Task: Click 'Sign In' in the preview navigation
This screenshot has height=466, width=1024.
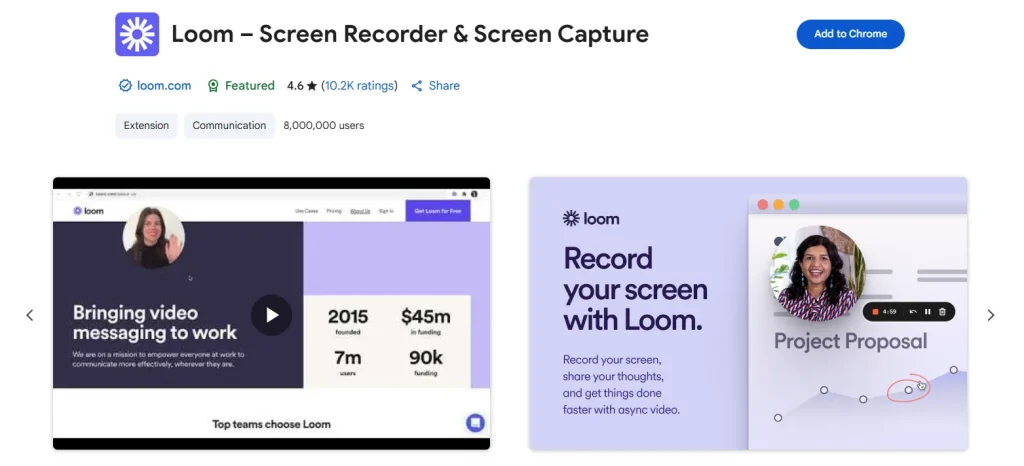Action: [x=386, y=211]
